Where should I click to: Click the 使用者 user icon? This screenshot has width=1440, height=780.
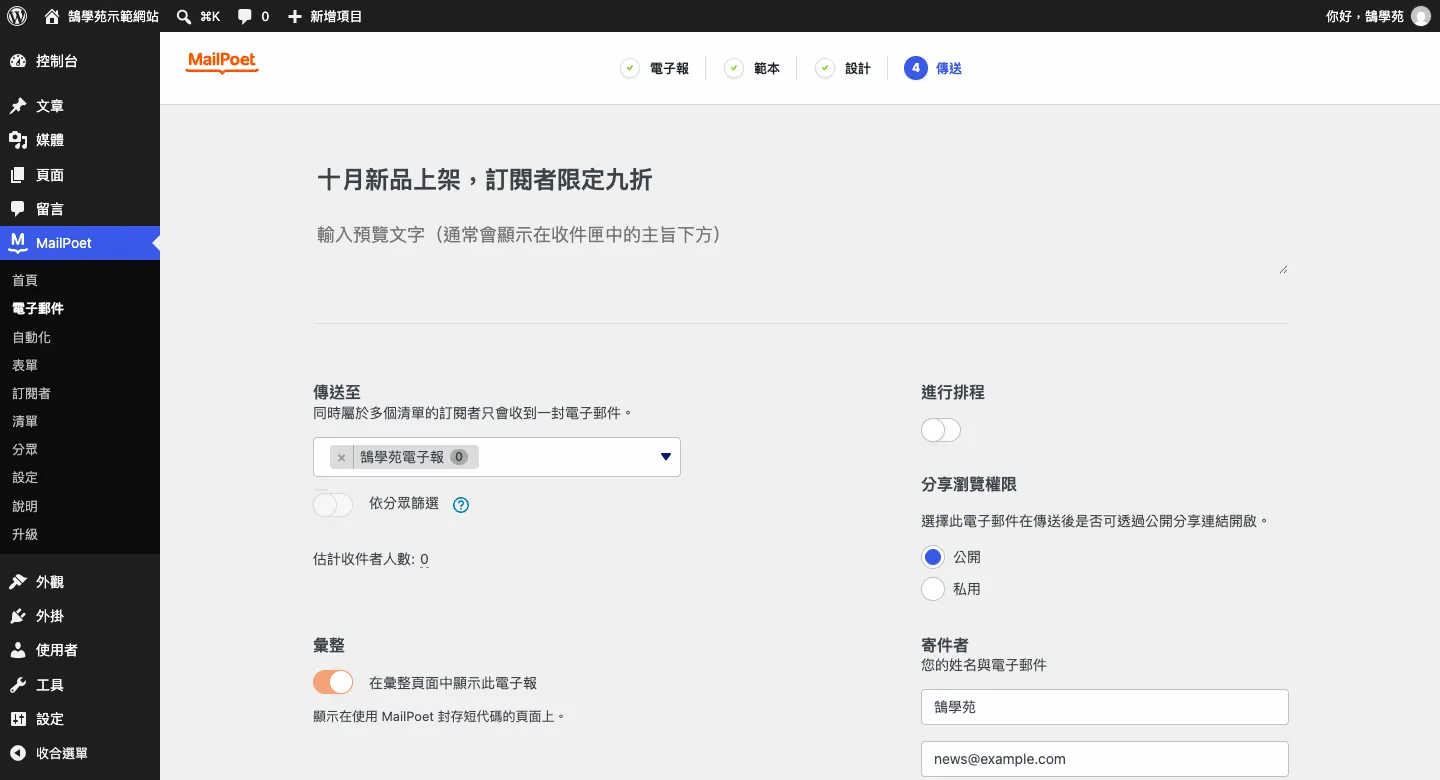tap(18, 650)
